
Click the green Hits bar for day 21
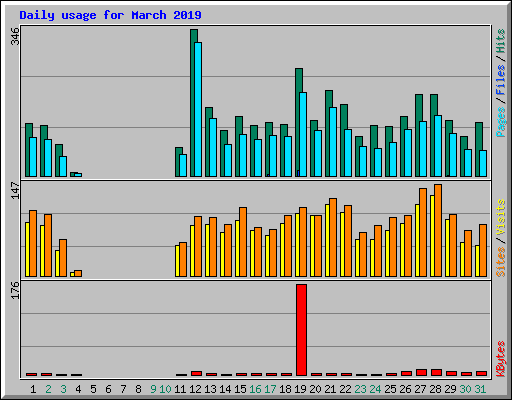click(328, 133)
